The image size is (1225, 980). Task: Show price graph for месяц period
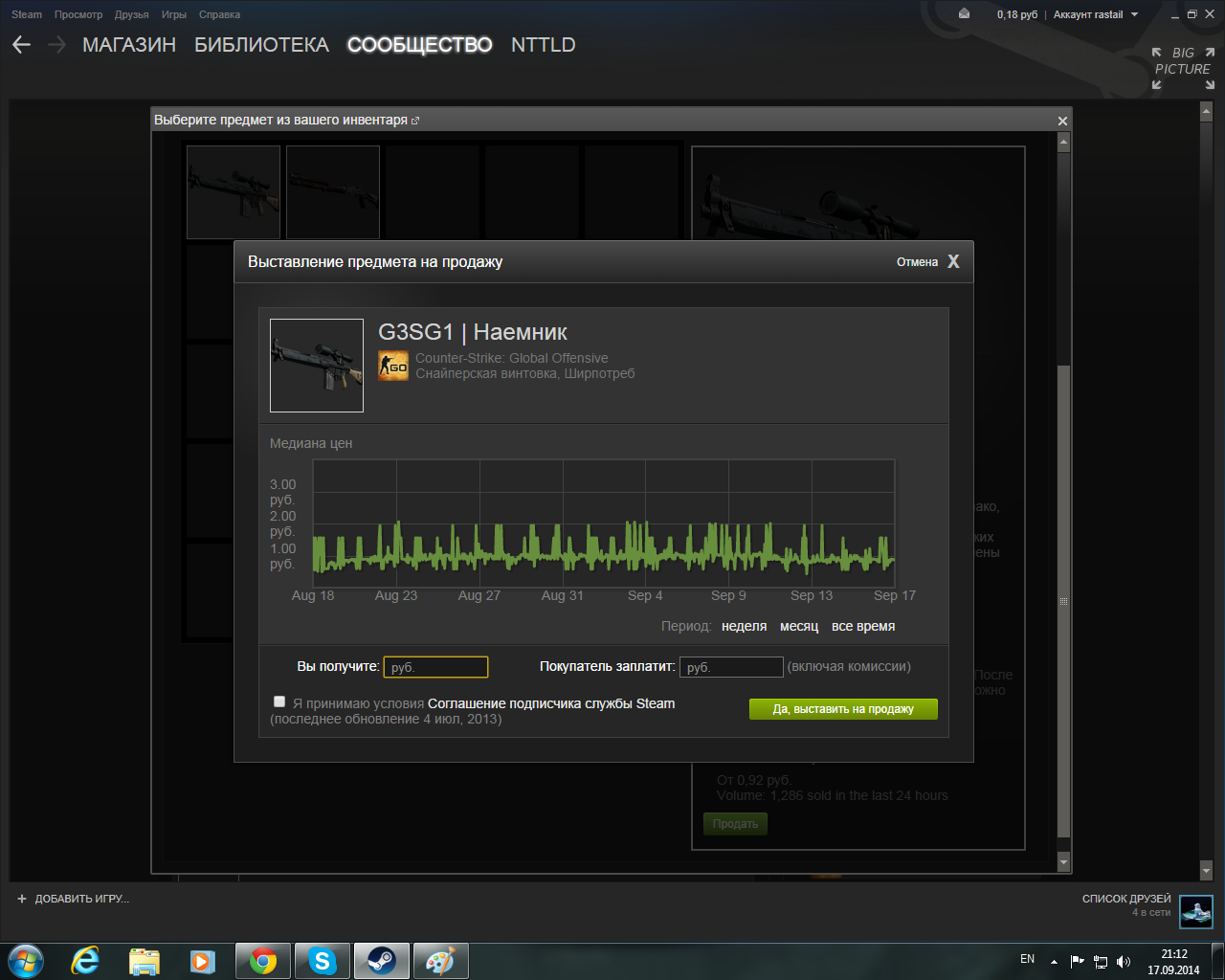799,626
